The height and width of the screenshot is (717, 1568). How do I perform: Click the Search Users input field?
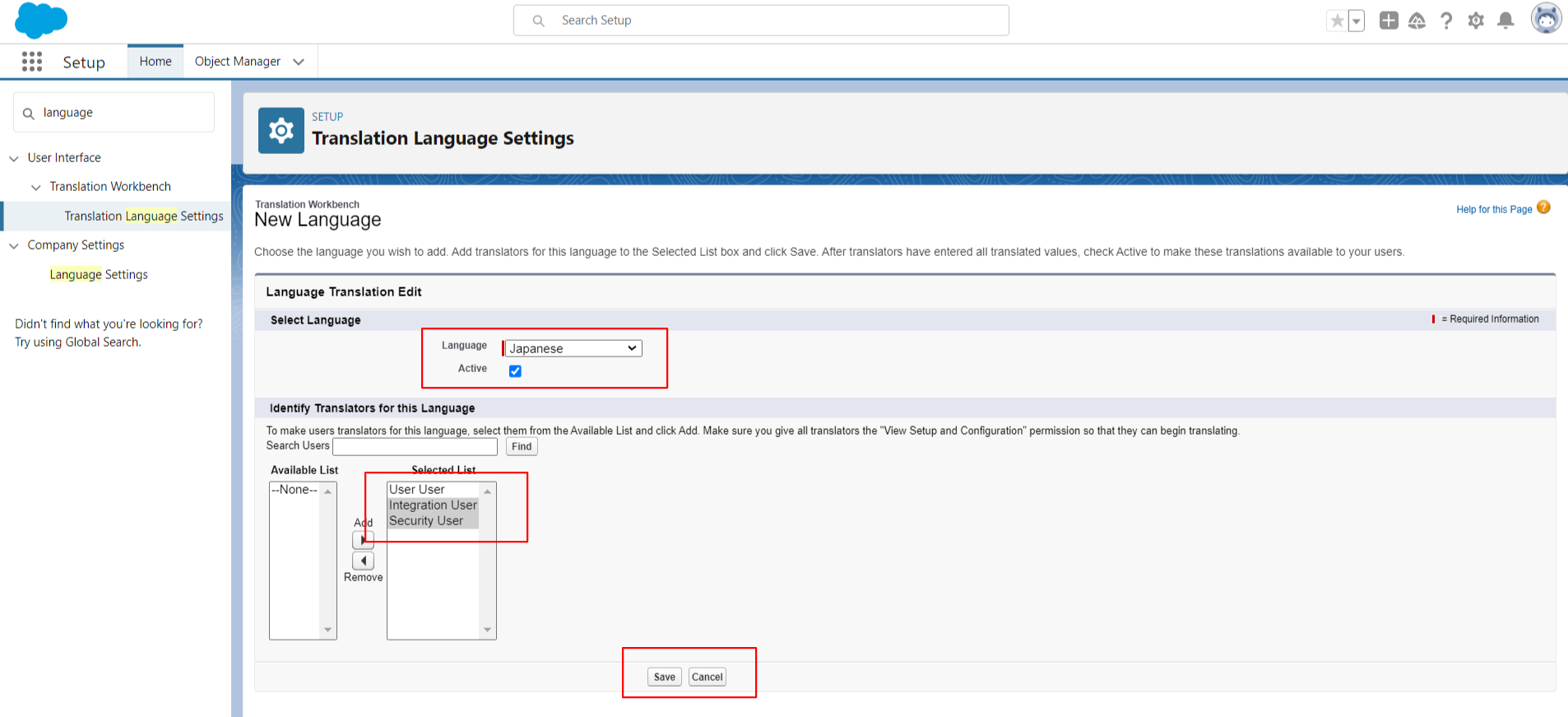[x=415, y=446]
